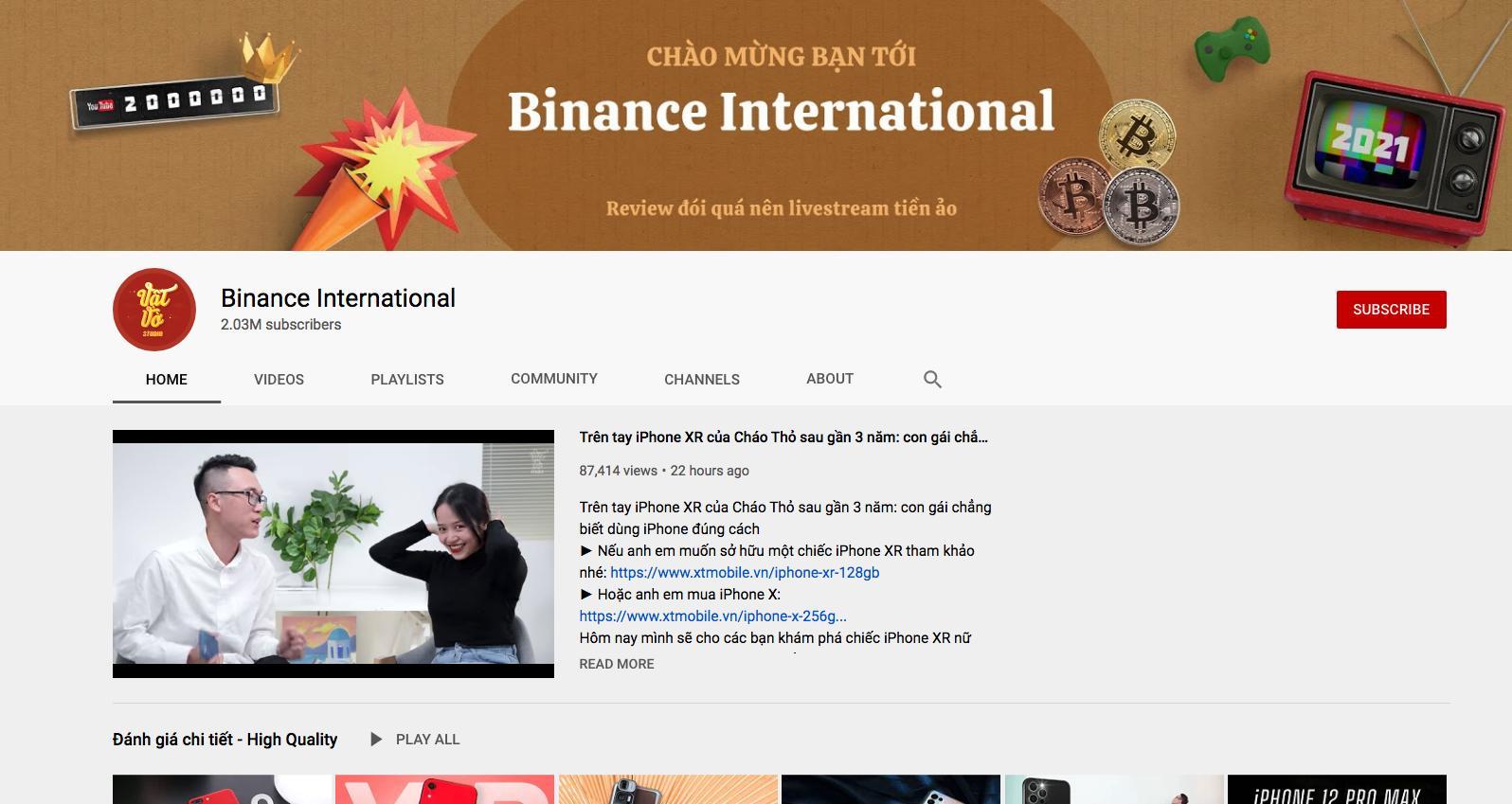
Task: Expand description with READ MORE
Action: pyautogui.click(x=617, y=665)
